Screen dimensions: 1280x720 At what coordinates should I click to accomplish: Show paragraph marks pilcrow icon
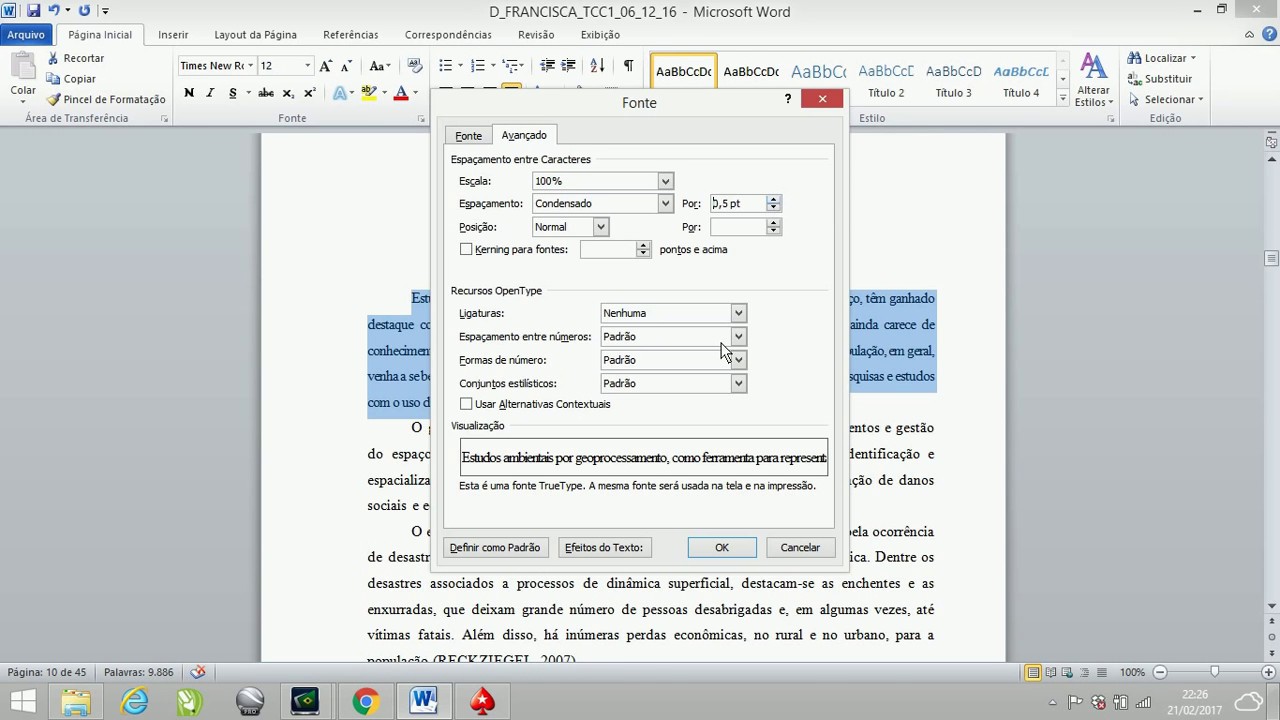(x=628, y=66)
